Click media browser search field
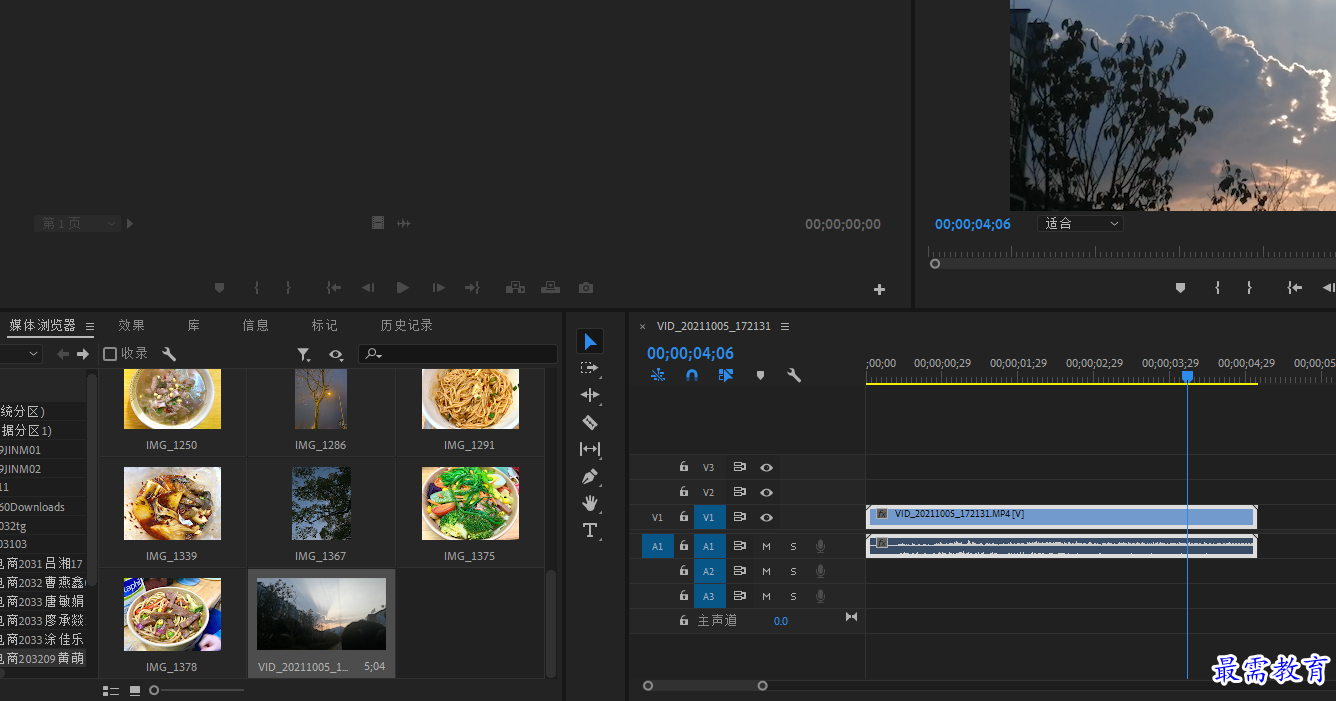Image resolution: width=1336 pixels, height=701 pixels. coord(458,354)
